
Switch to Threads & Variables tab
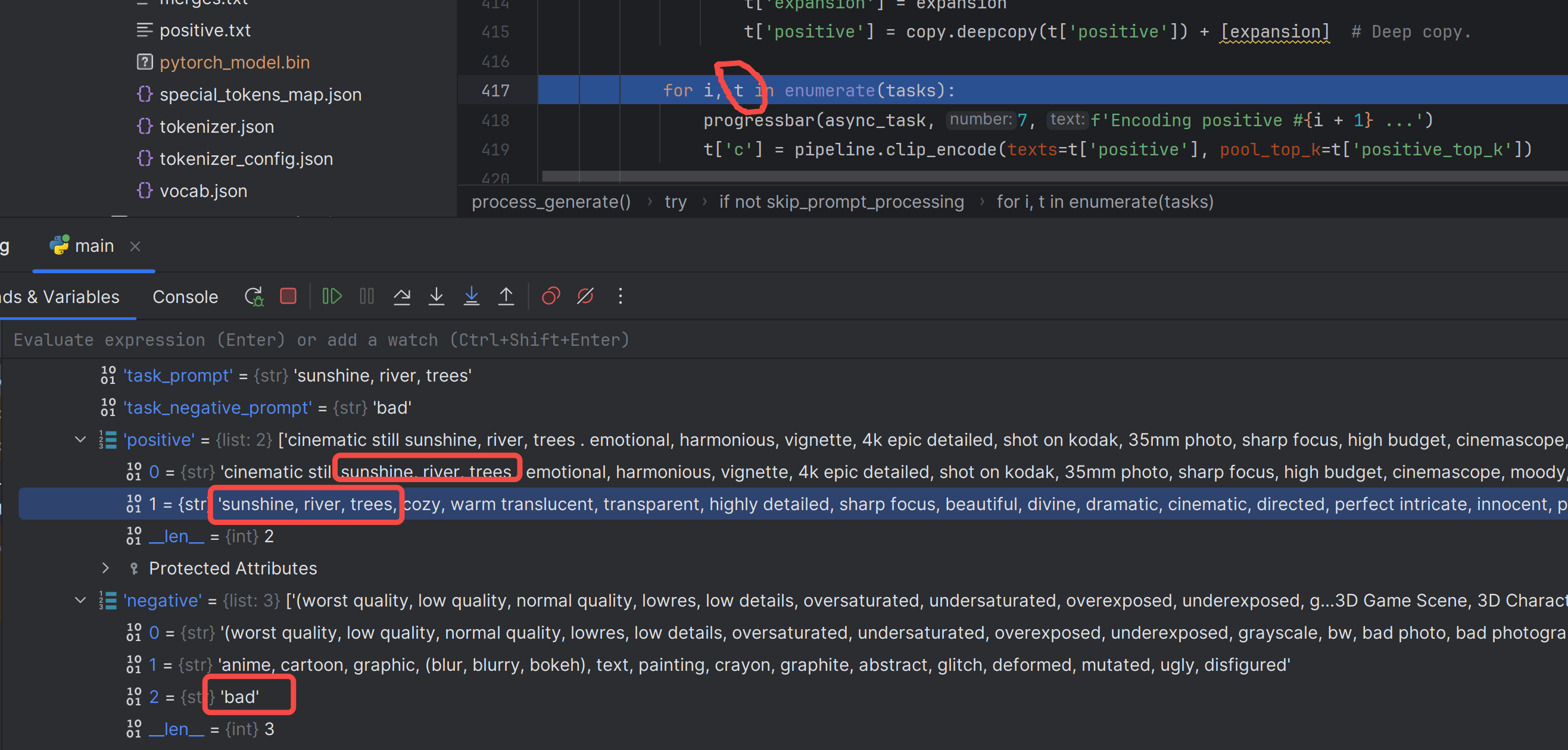tap(60, 298)
